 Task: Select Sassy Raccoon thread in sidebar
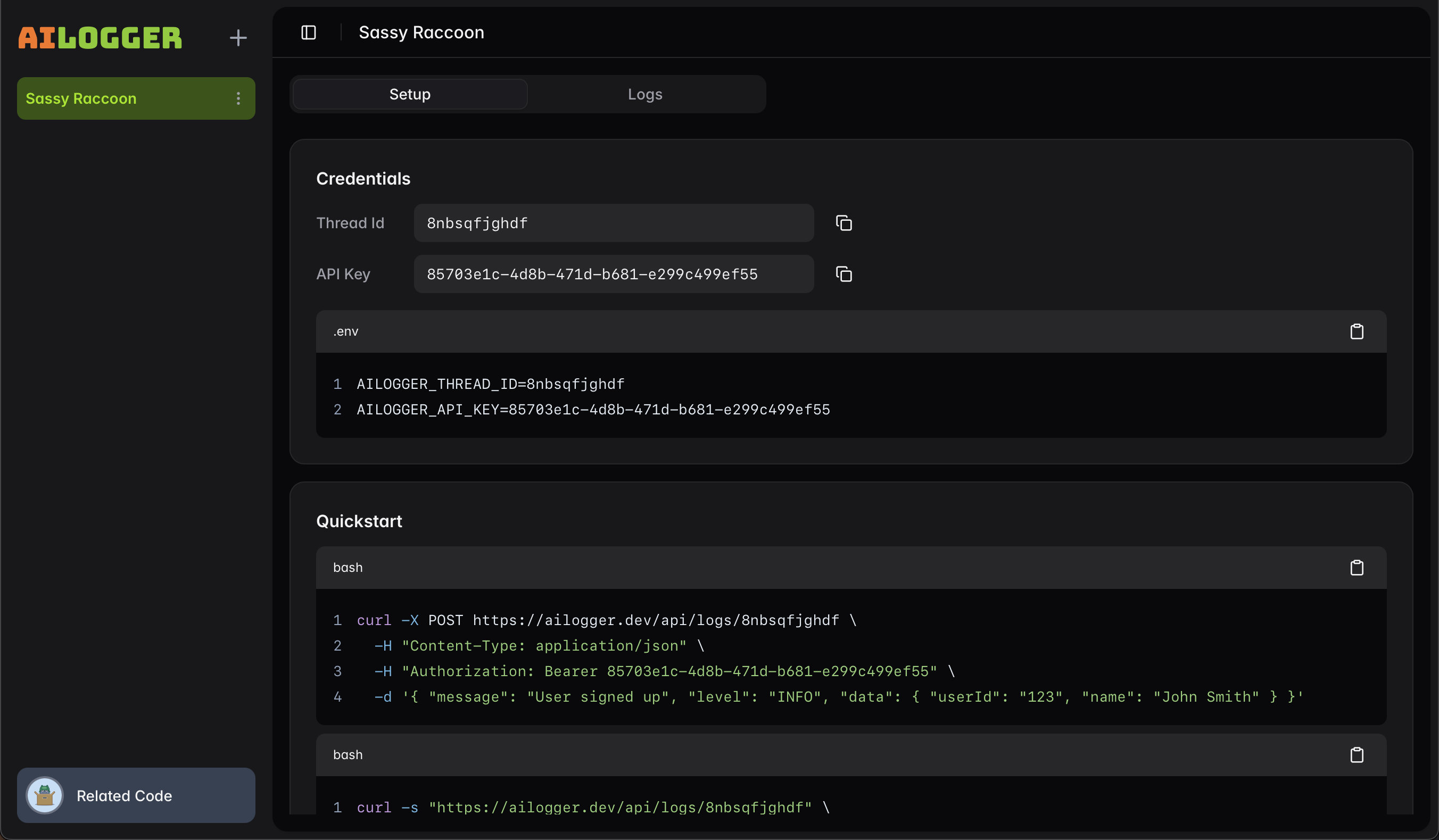pyautogui.click(x=114, y=99)
